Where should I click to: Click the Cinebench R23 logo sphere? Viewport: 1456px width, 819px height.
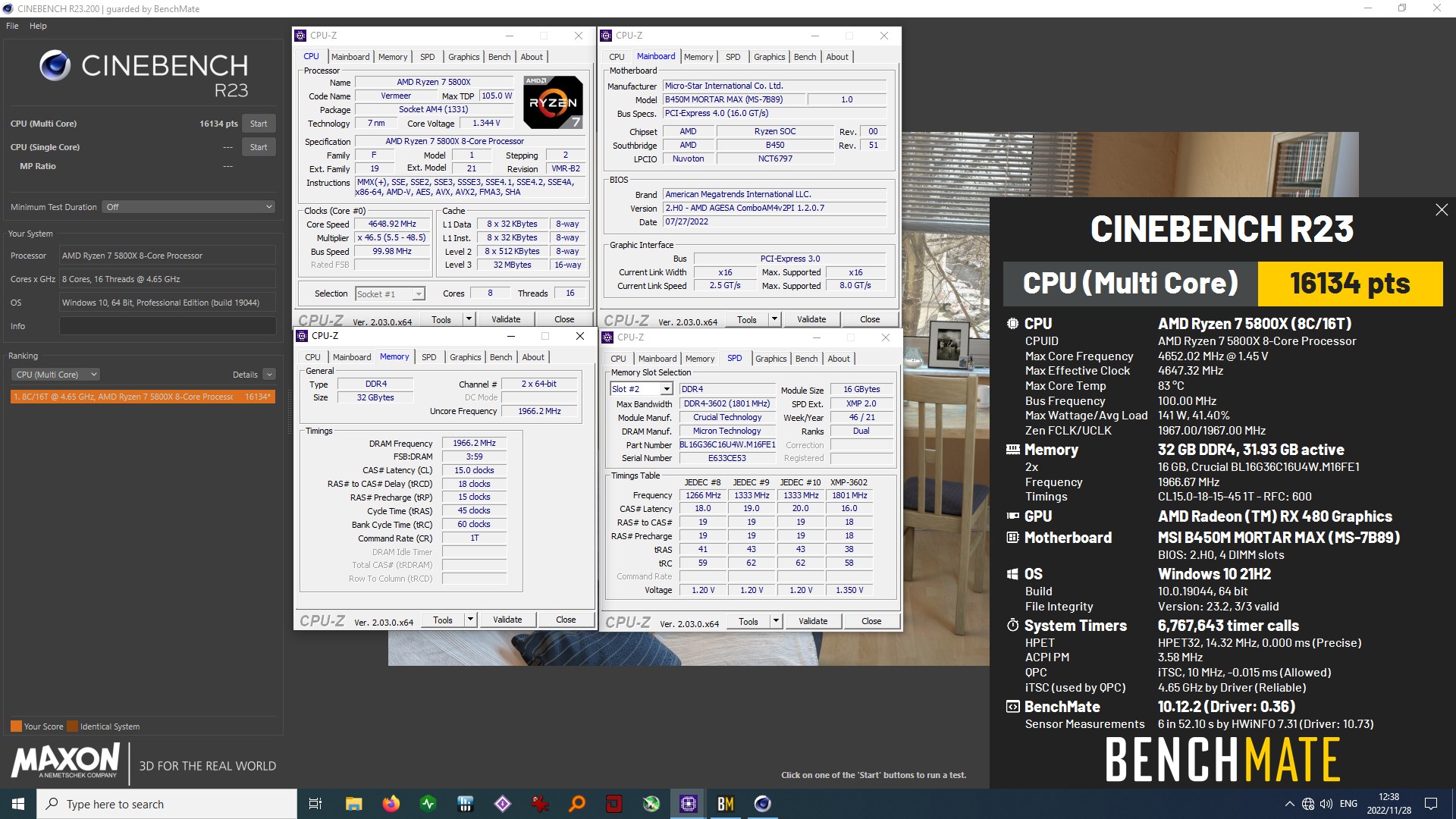55,66
